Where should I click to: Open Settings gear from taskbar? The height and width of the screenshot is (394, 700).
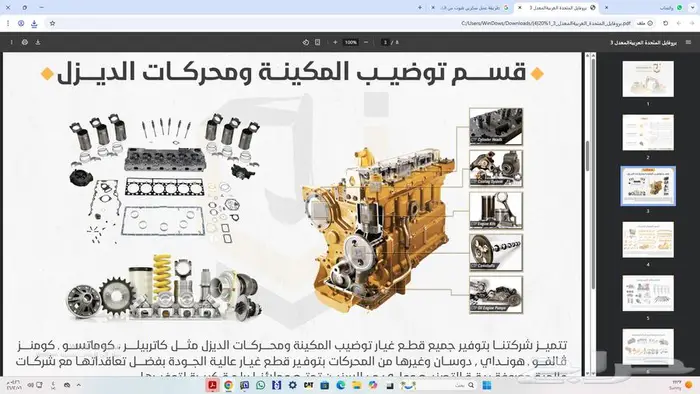pyautogui.click(x=293, y=385)
